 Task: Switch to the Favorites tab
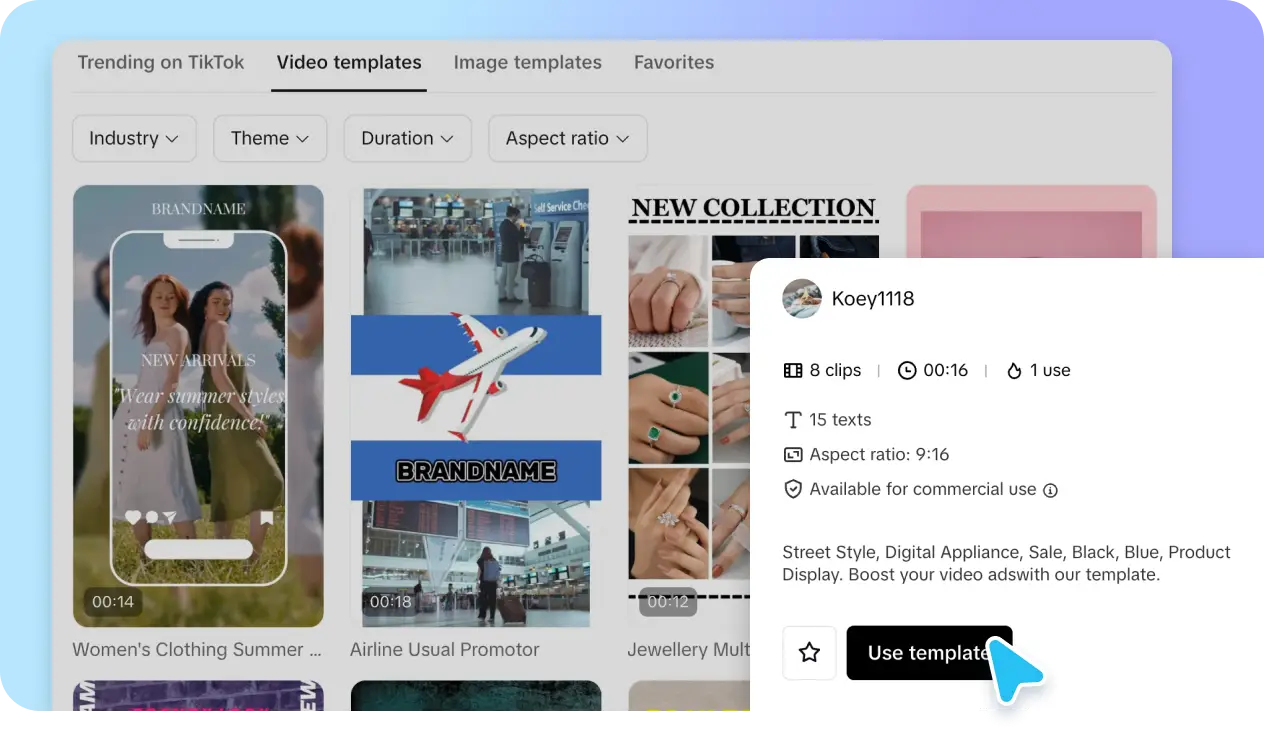(673, 62)
